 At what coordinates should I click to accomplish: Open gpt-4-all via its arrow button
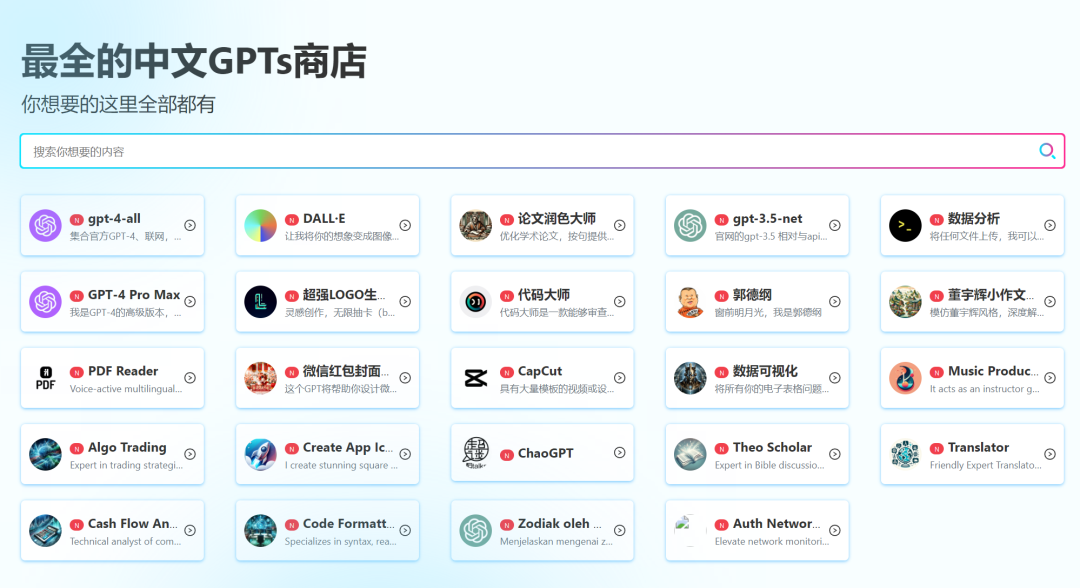click(x=190, y=225)
